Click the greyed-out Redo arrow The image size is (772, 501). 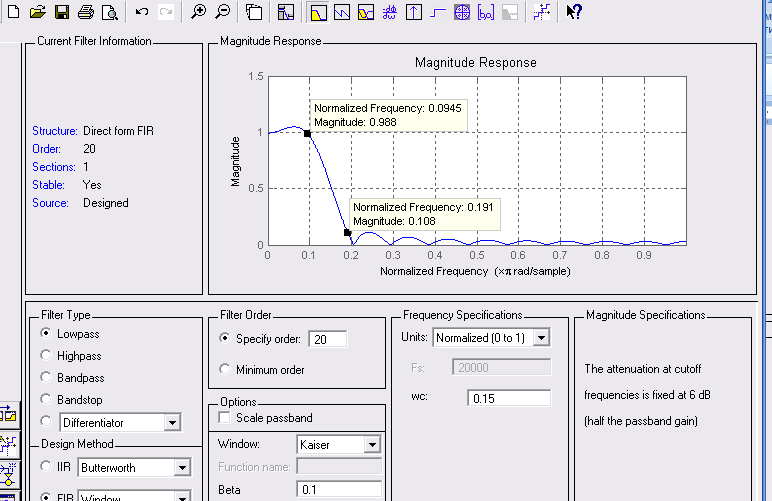[x=166, y=11]
